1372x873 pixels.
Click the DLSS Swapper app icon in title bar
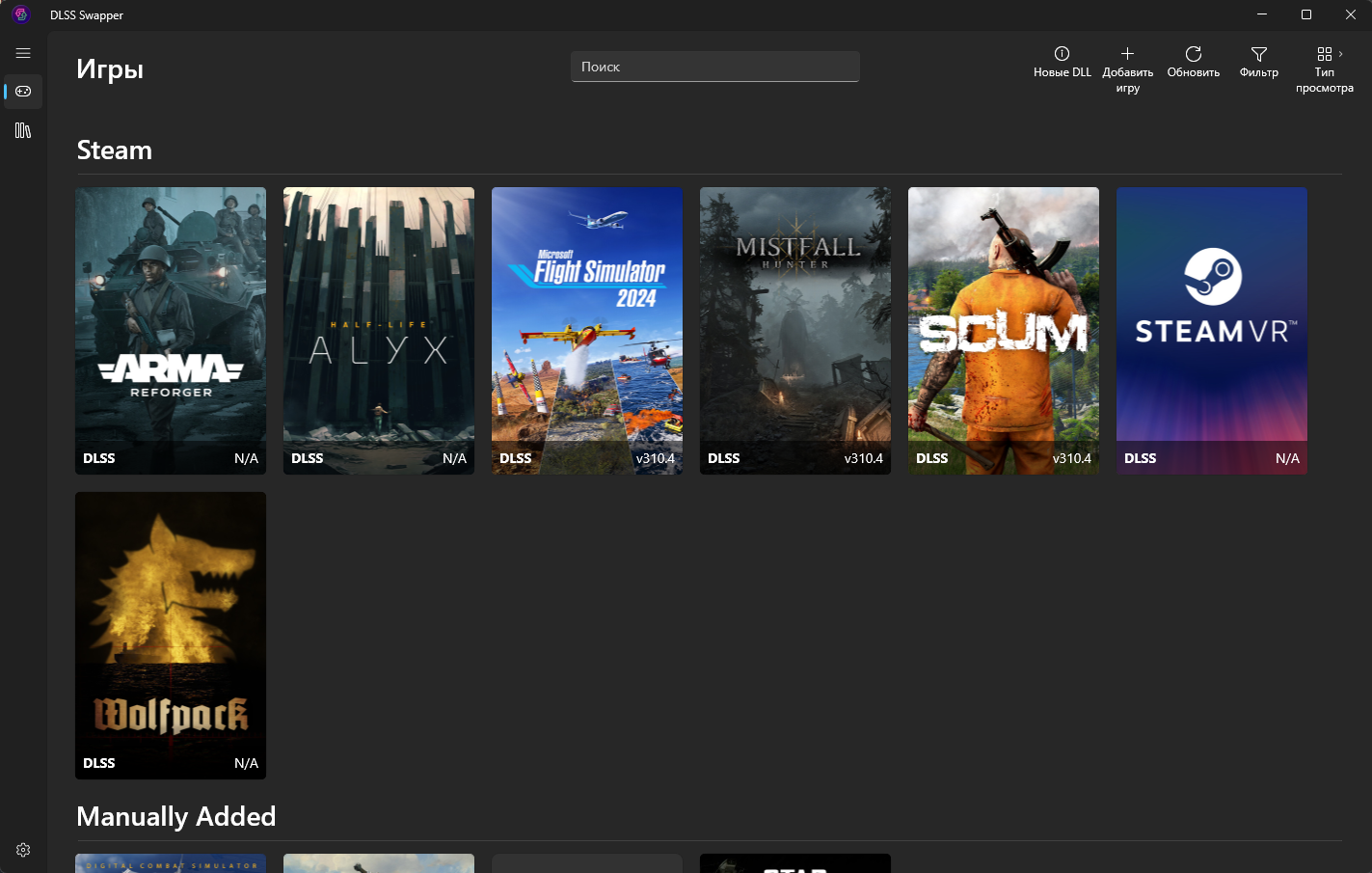(x=21, y=15)
